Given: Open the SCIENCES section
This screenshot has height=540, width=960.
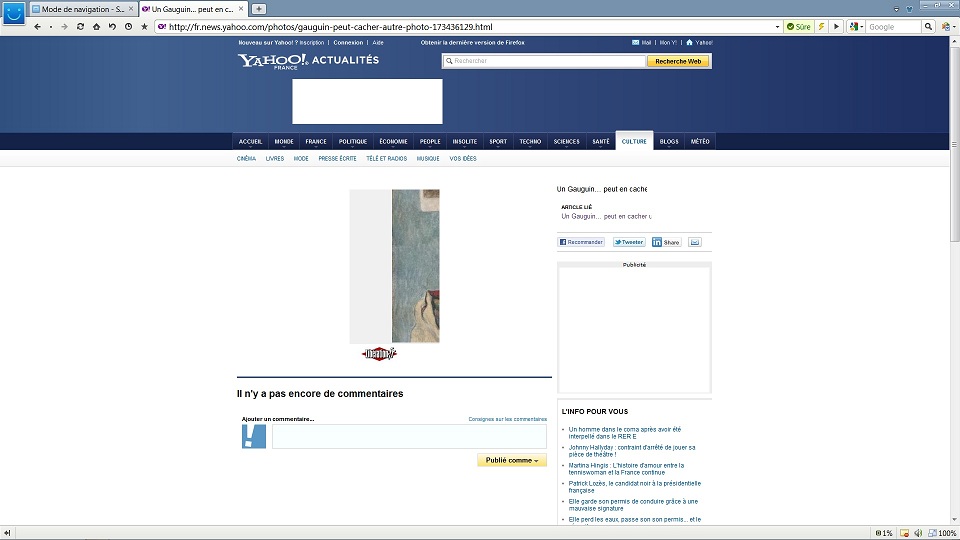Looking at the screenshot, I should pos(566,141).
